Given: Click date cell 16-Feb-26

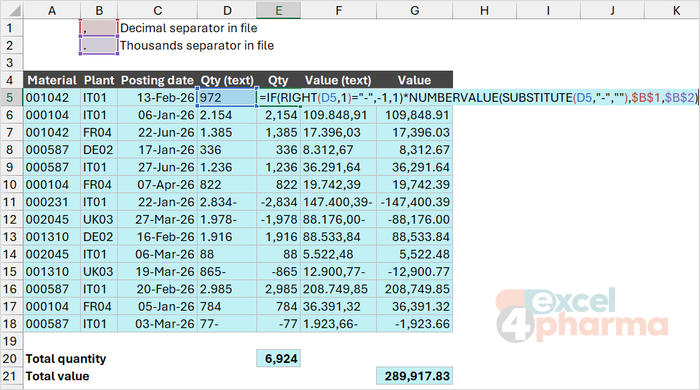Looking at the screenshot, I should [x=158, y=236].
